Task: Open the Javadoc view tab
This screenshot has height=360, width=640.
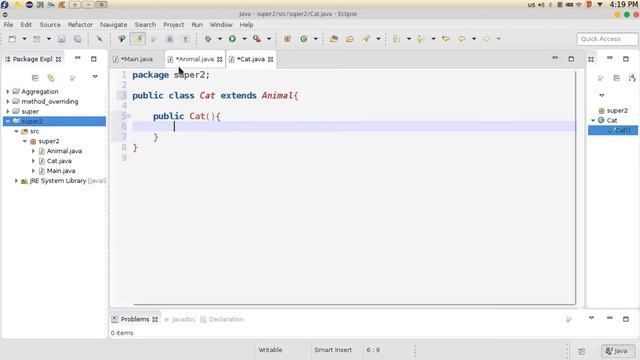Action: coord(180,319)
